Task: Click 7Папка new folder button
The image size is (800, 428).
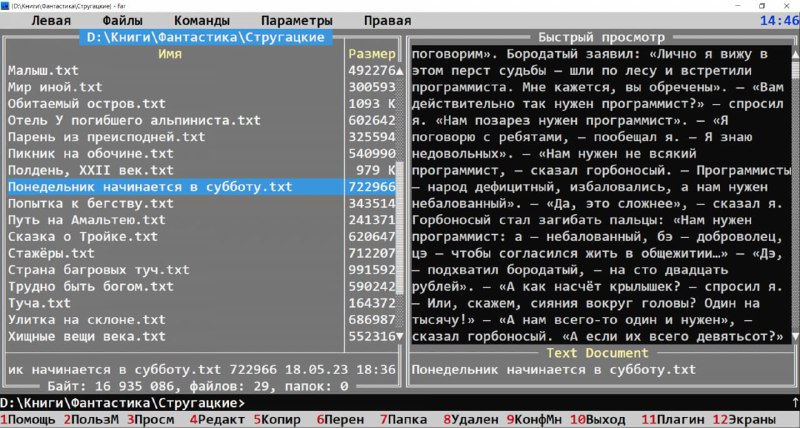Action: (x=404, y=420)
